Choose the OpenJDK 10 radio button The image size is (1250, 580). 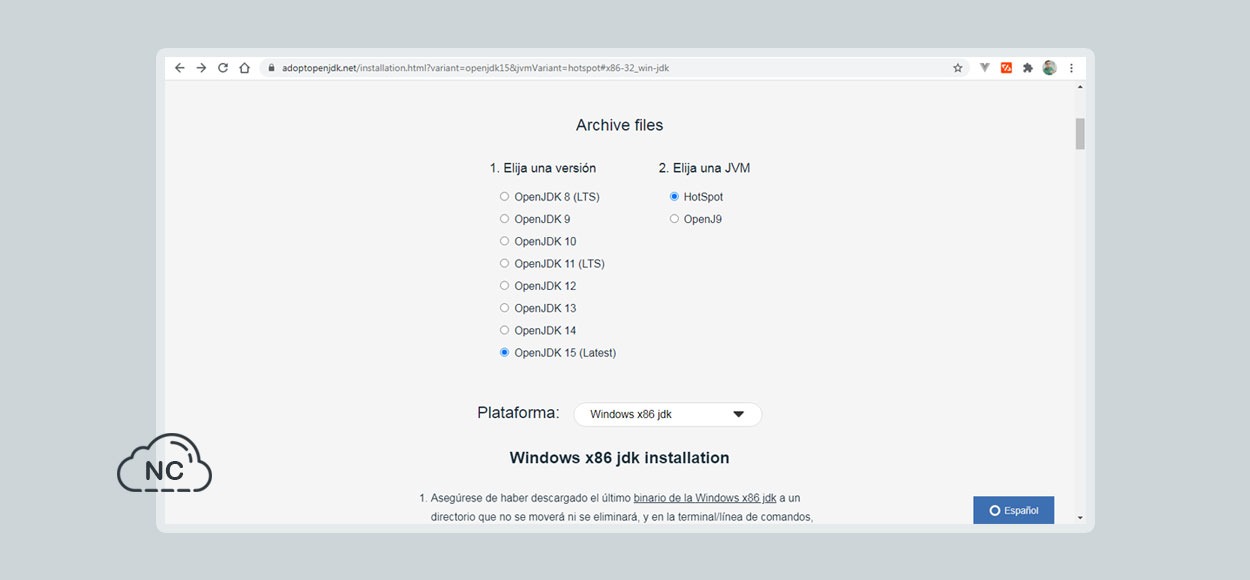(x=504, y=241)
